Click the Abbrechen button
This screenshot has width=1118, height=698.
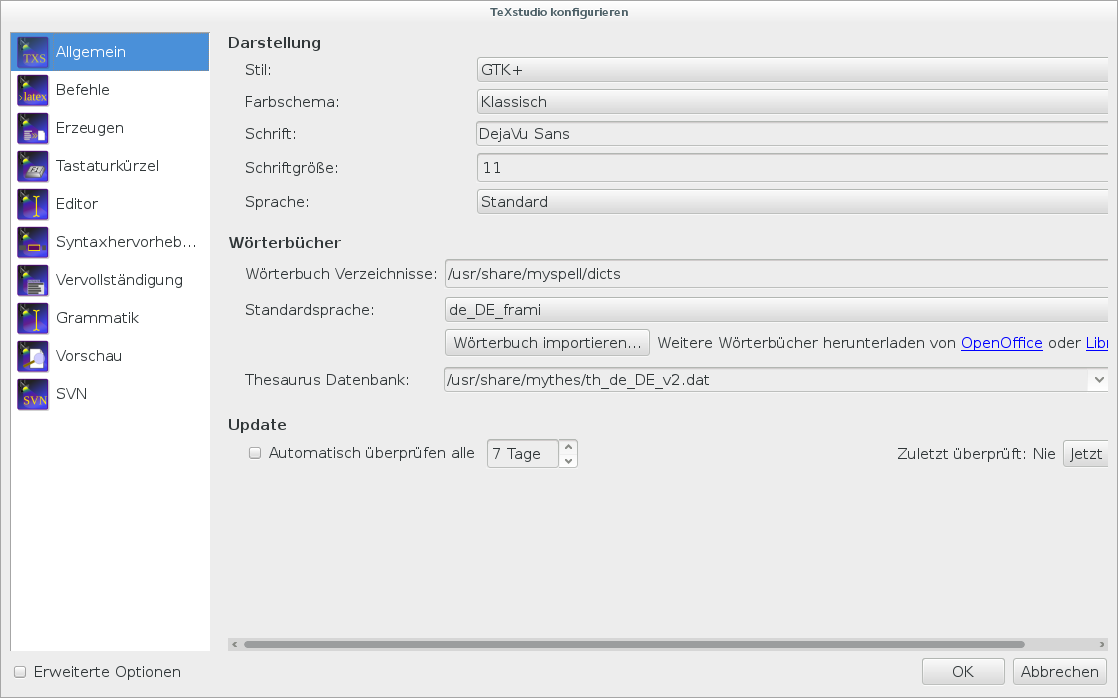click(1060, 672)
